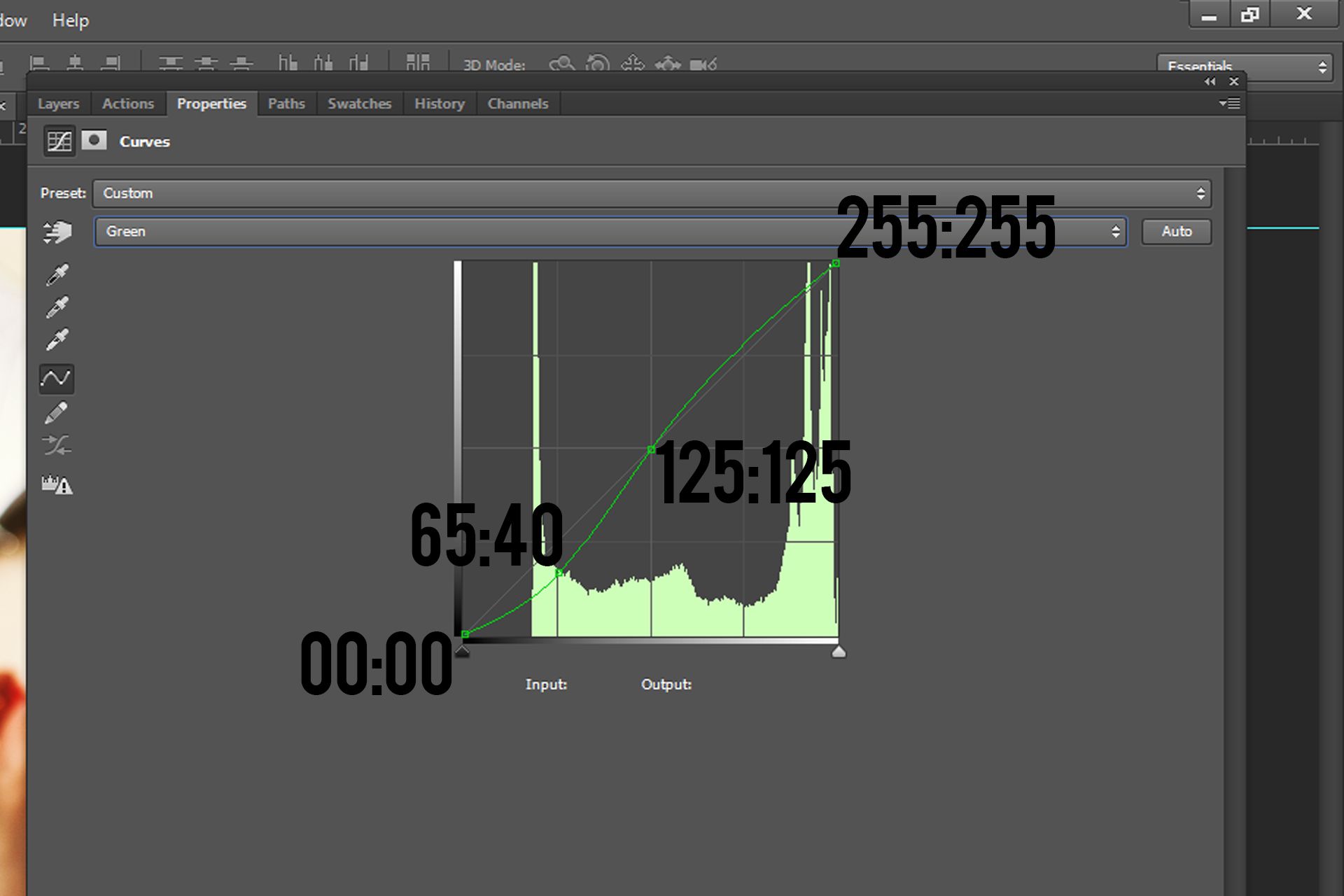Image resolution: width=1344 pixels, height=896 pixels.
Task: Click the 125:125 curve midpoint
Action: click(651, 449)
